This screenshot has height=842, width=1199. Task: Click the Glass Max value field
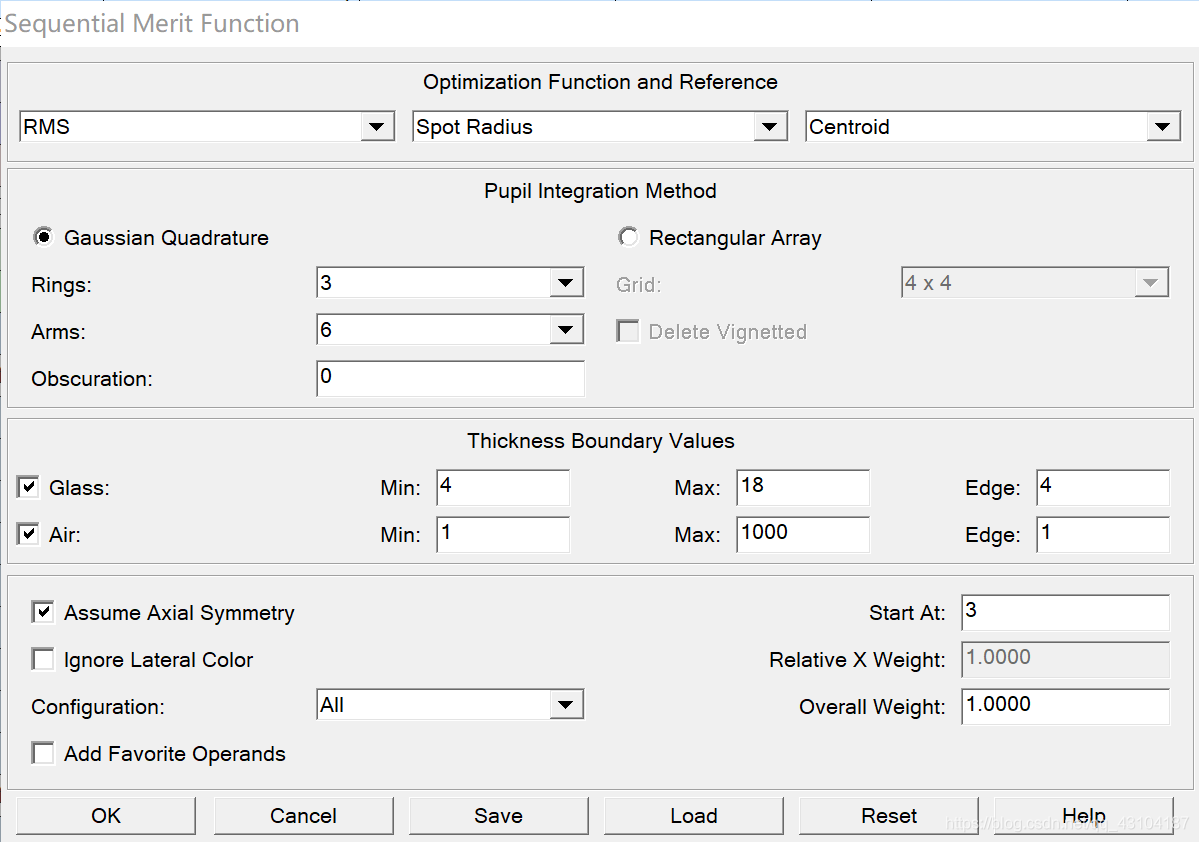[803, 487]
